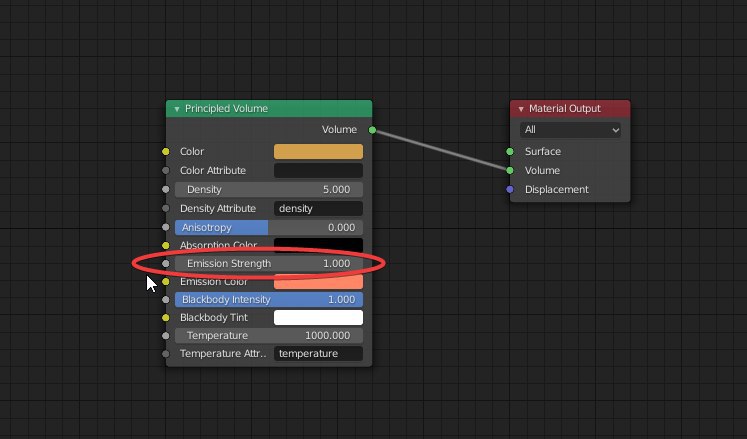Click the Blackbody Intensity input socket
The height and width of the screenshot is (439, 747).
point(166,299)
